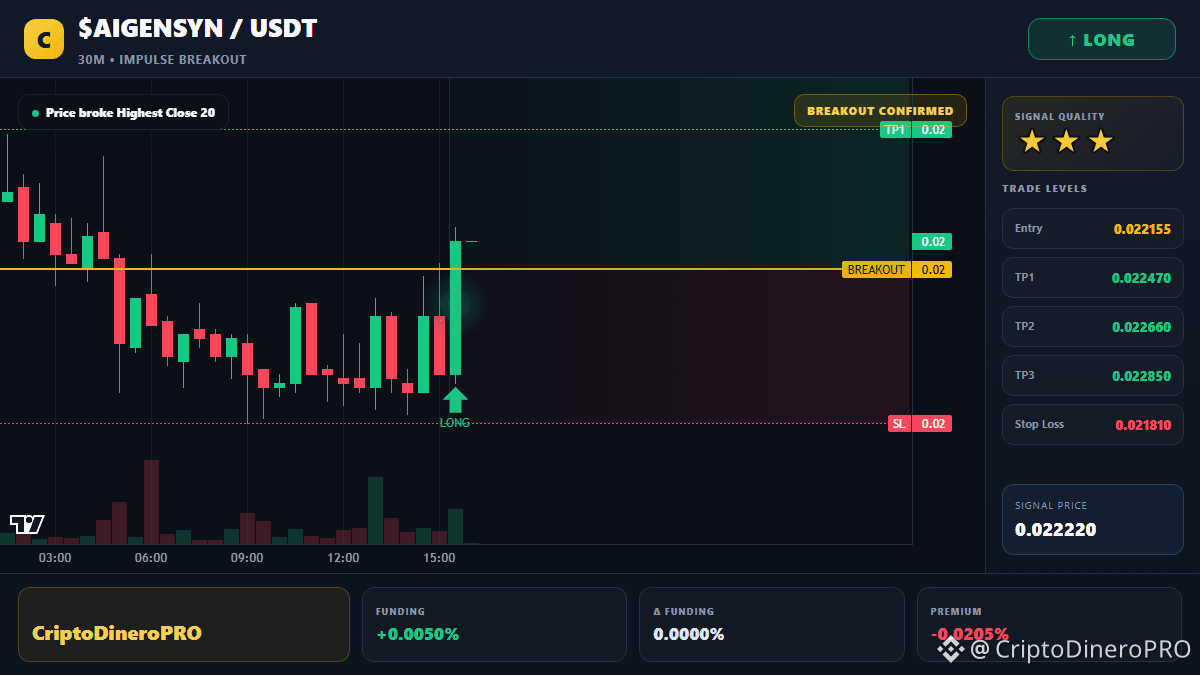Click the TRADE LEVELS heading
This screenshot has width=1200, height=675.
click(1044, 188)
